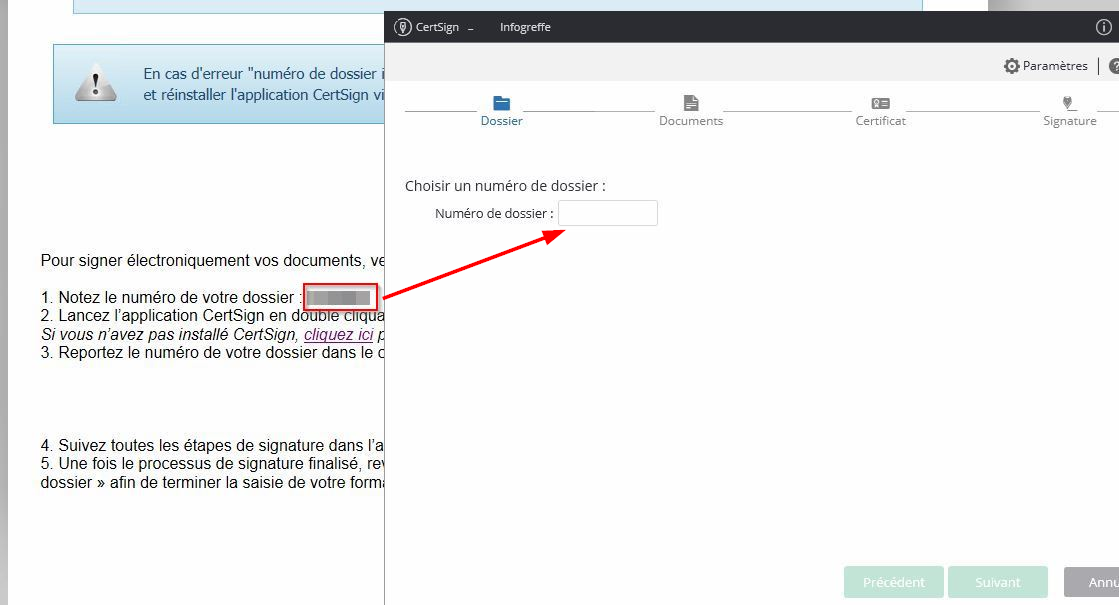The image size is (1119, 605).
Task: Follow the 'cliquez ici' link
Action: click(x=338, y=334)
